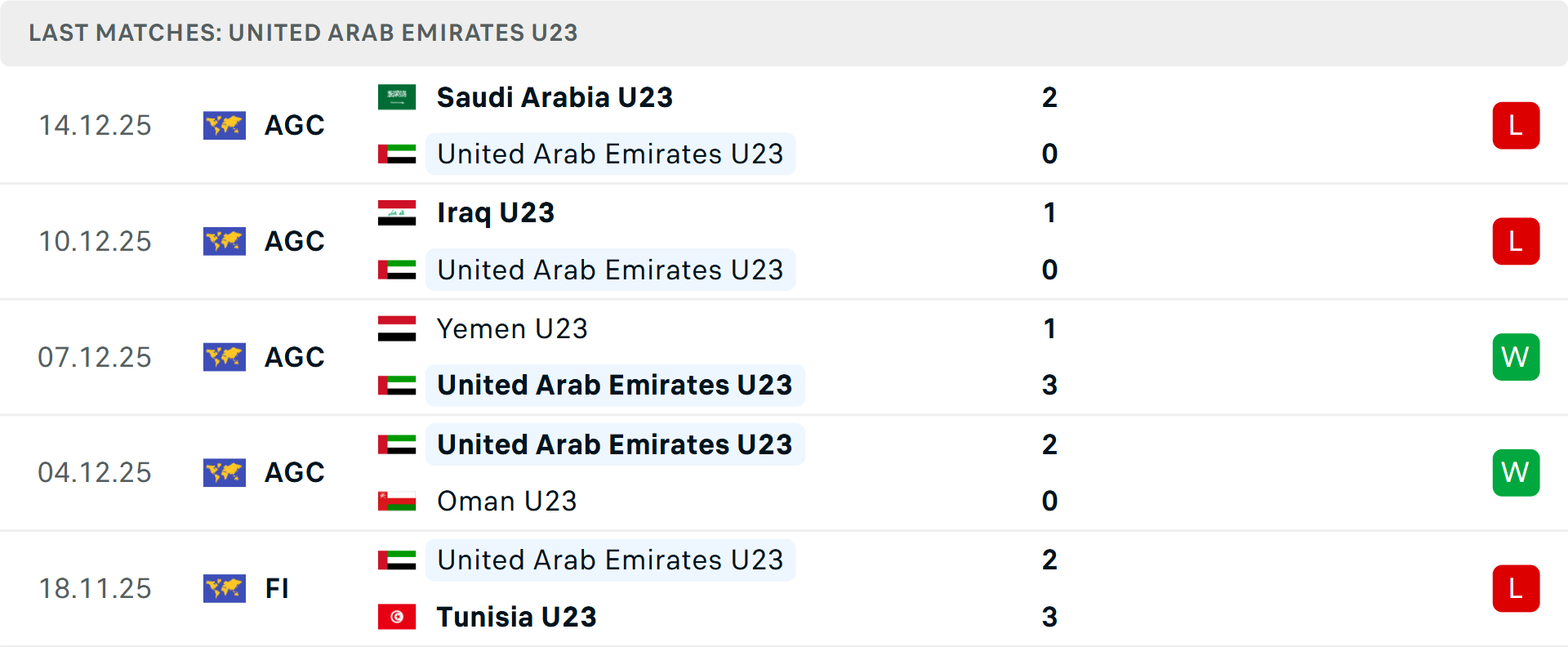The height and width of the screenshot is (647, 1568).
Task: Open the Tunisia U23 team link
Action: (x=516, y=617)
